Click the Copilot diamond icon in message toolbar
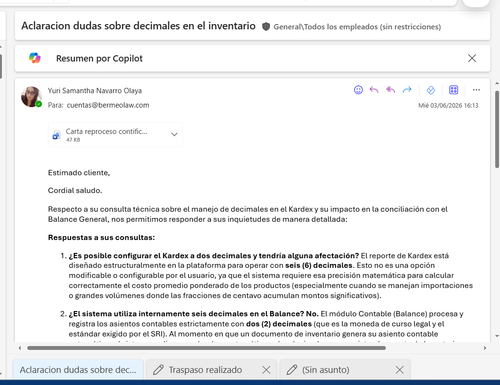 tap(431, 90)
